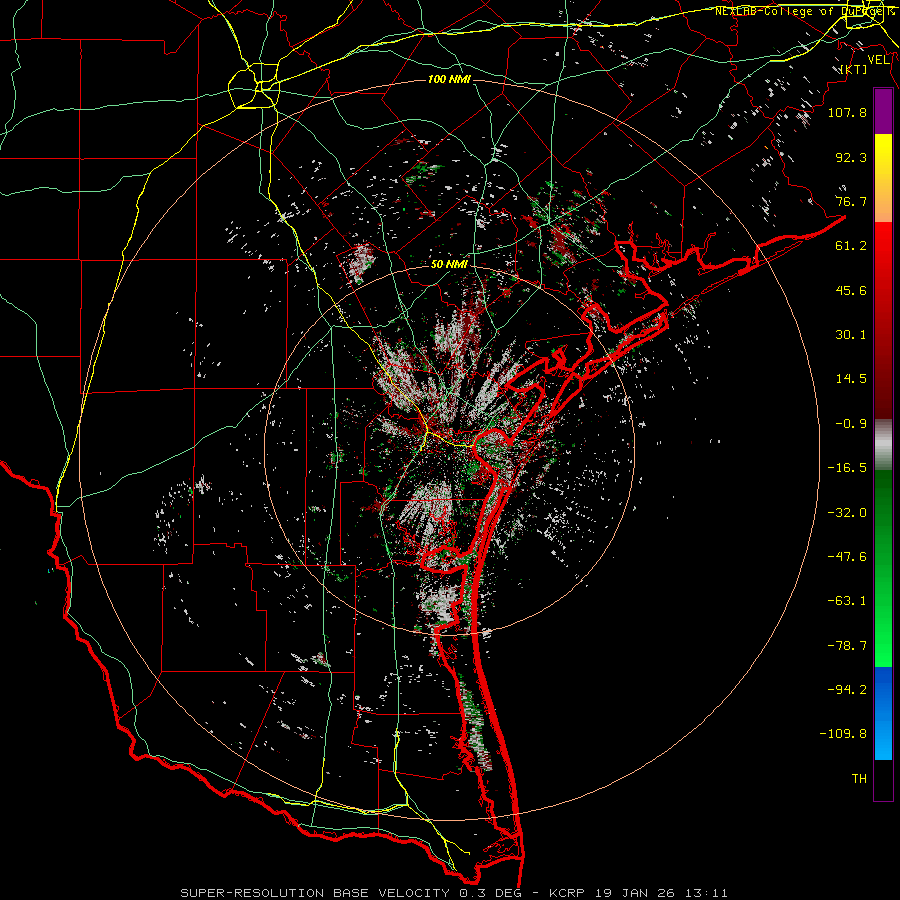Viewport: 900px width, 900px height.
Task: Click the 100 NMI range ring label
Action: pyautogui.click(x=449, y=79)
